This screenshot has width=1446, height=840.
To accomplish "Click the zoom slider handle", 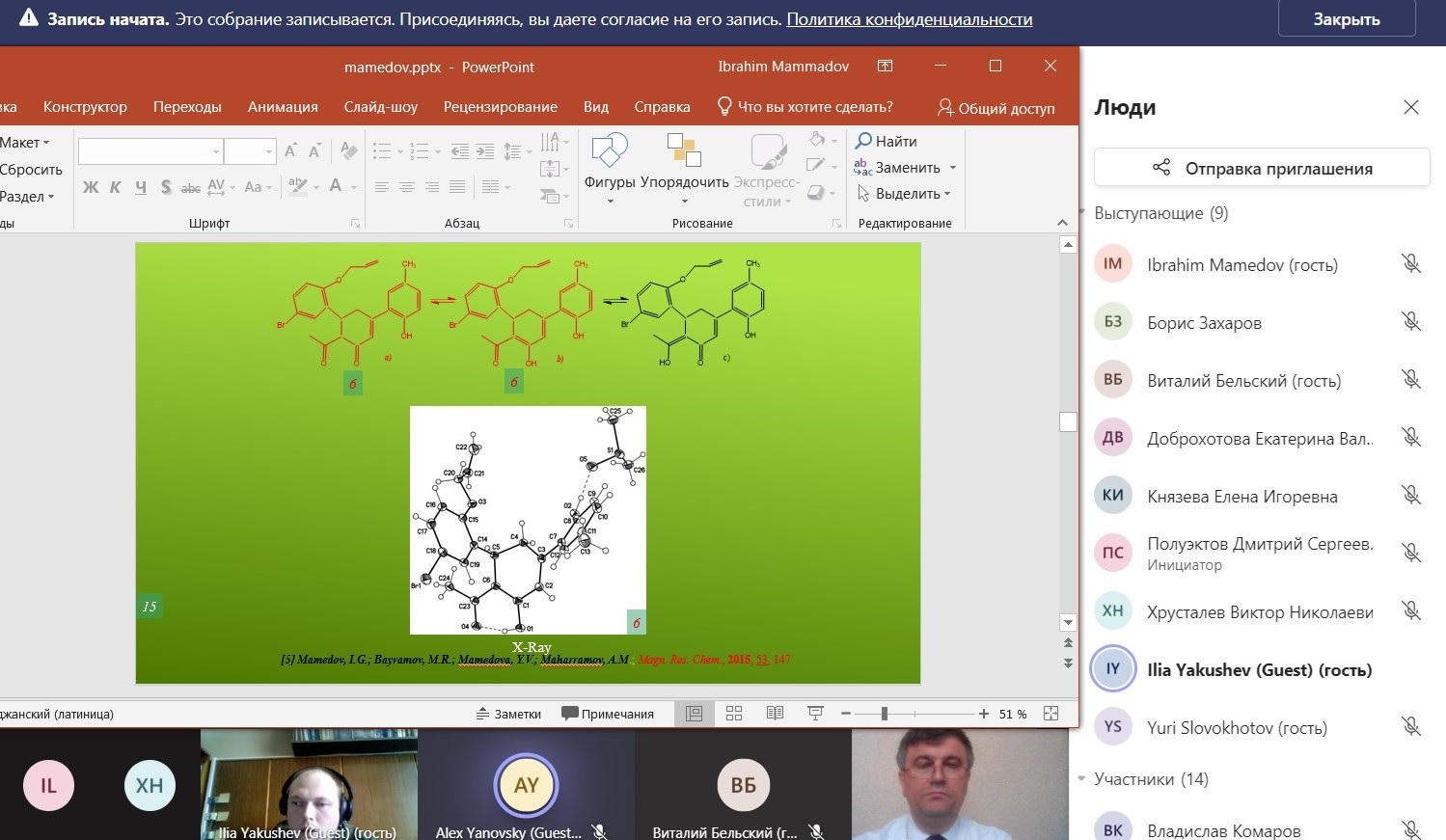I will pos(884,714).
